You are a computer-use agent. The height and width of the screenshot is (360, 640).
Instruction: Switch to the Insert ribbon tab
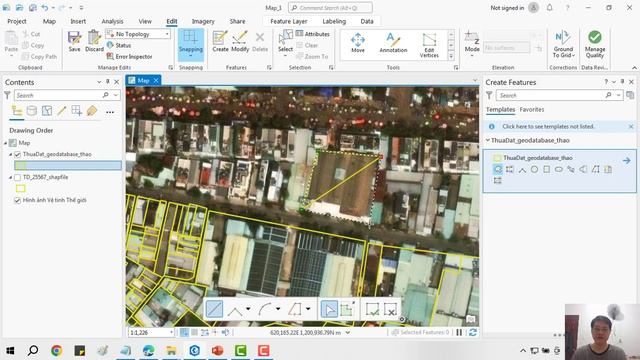point(78,21)
